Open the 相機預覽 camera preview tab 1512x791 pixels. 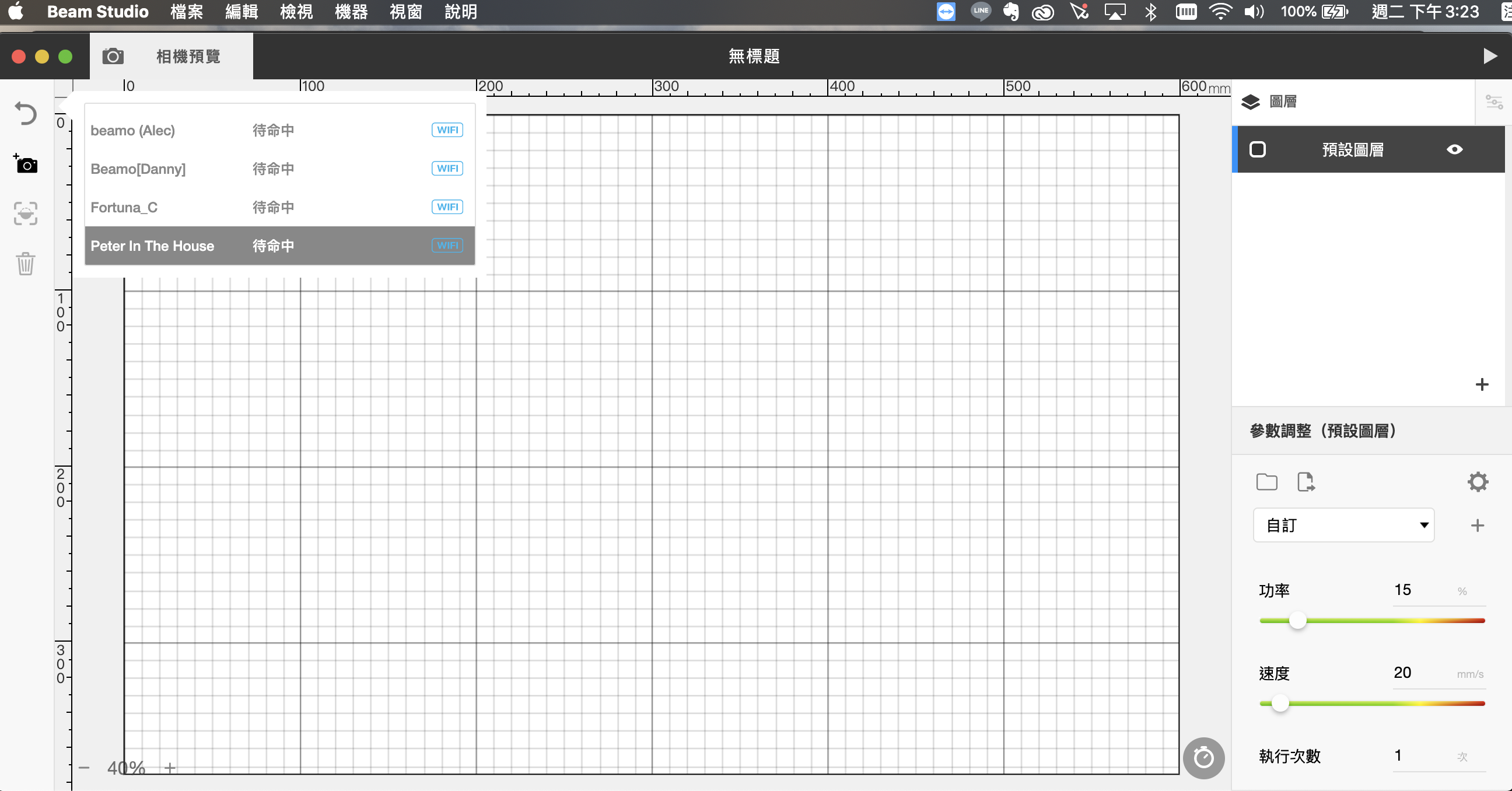point(171,57)
